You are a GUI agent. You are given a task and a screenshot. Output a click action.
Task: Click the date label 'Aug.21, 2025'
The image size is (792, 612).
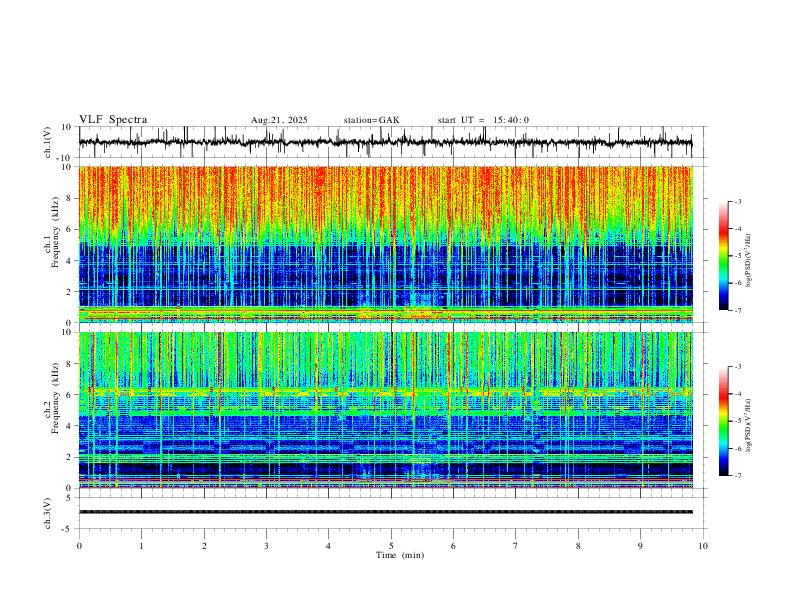click(x=279, y=120)
